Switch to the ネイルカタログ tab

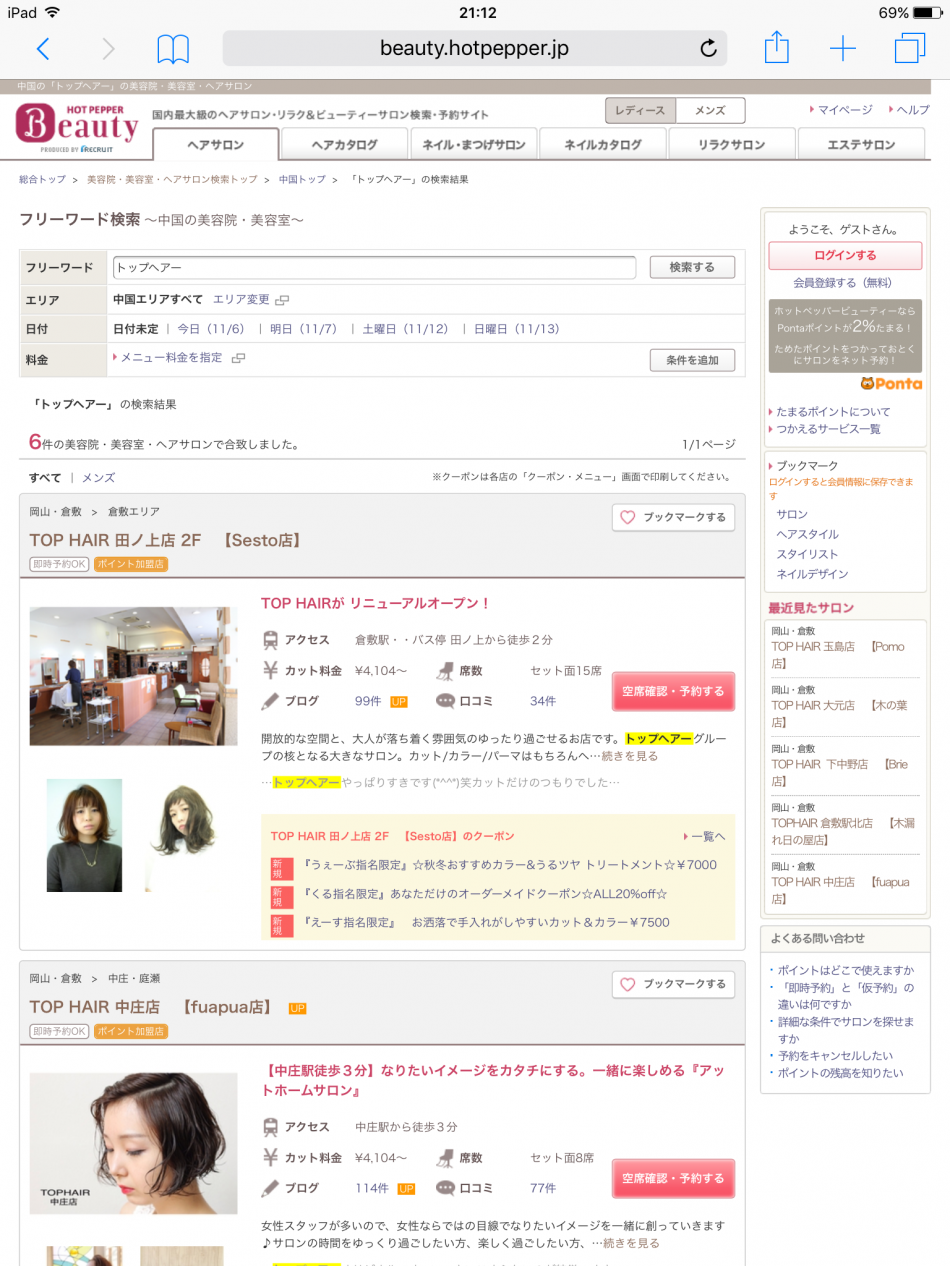pyautogui.click(x=603, y=144)
